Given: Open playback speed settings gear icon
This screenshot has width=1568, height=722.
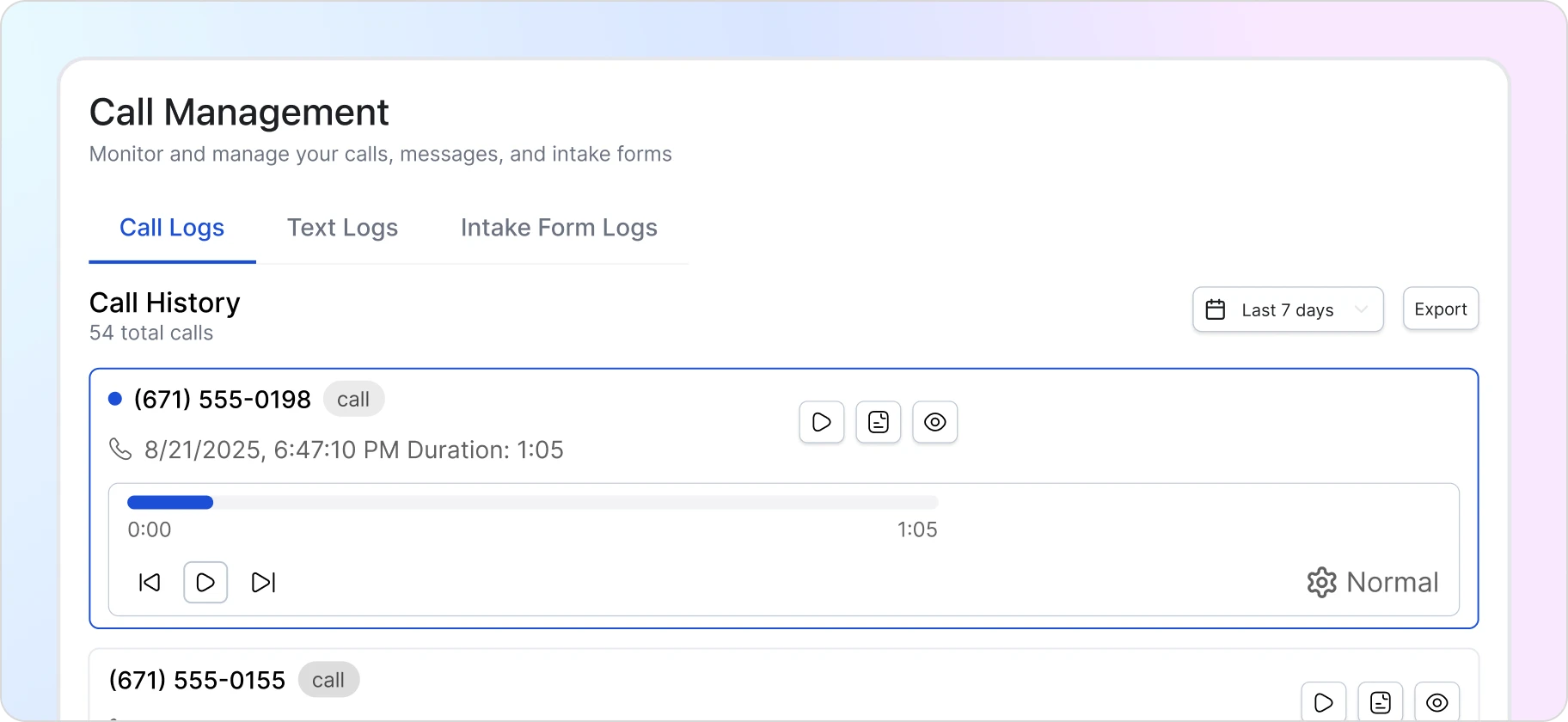Looking at the screenshot, I should click(1321, 583).
